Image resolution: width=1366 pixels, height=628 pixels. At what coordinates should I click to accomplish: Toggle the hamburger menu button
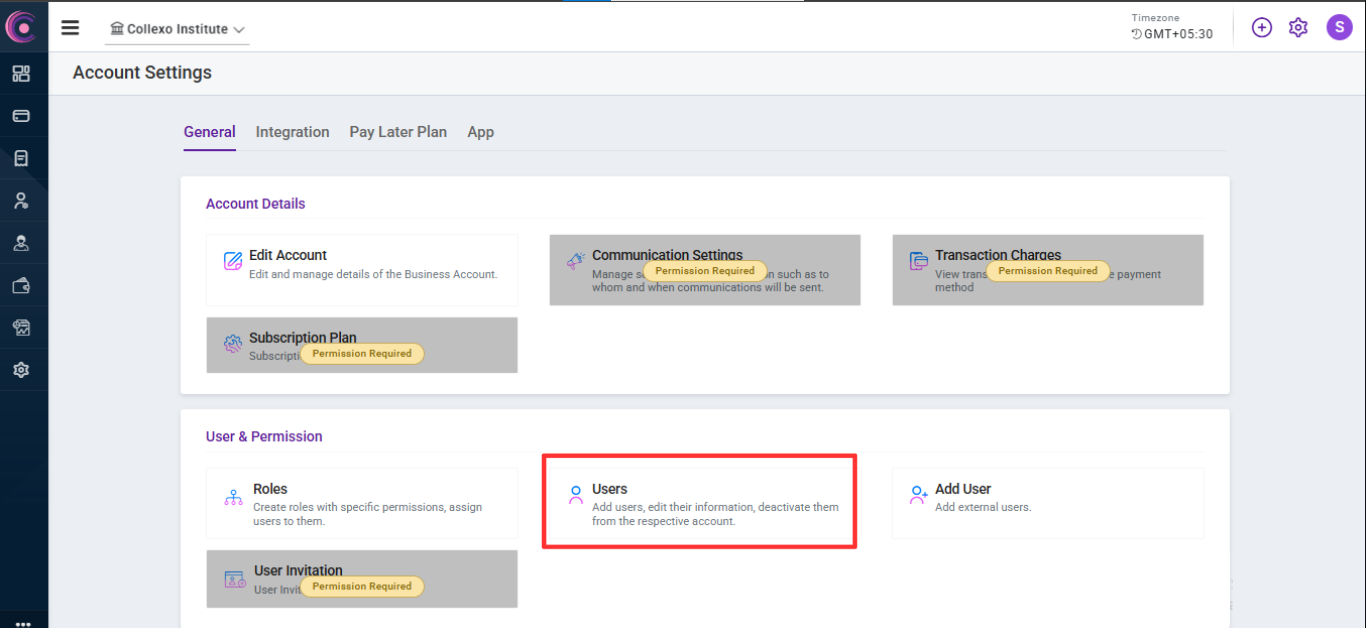pos(70,28)
